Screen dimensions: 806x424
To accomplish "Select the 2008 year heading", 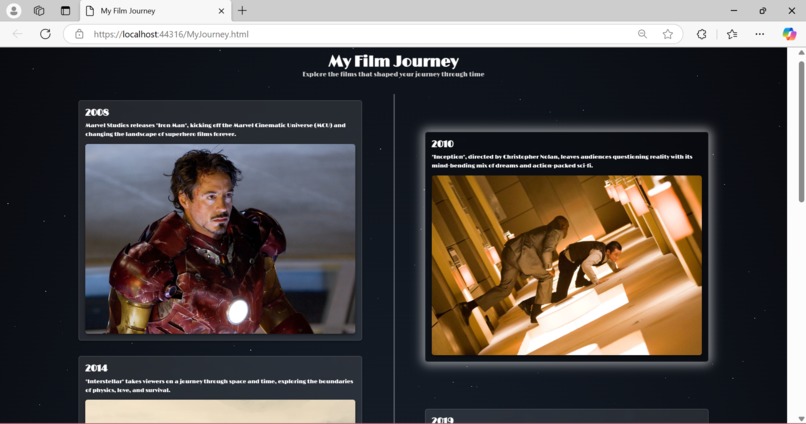I will [97, 112].
